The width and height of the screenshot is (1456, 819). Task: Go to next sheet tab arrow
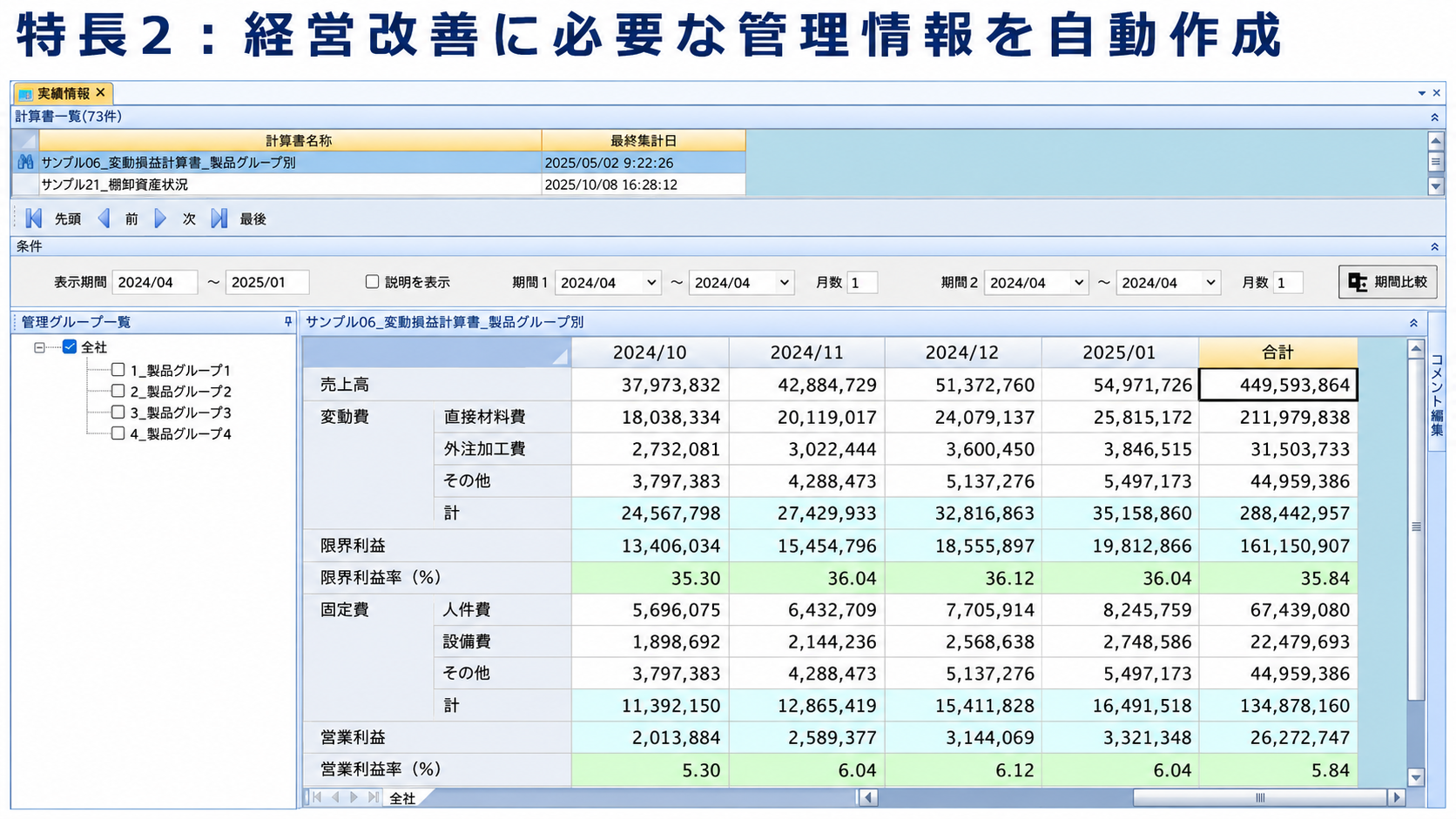[354, 797]
